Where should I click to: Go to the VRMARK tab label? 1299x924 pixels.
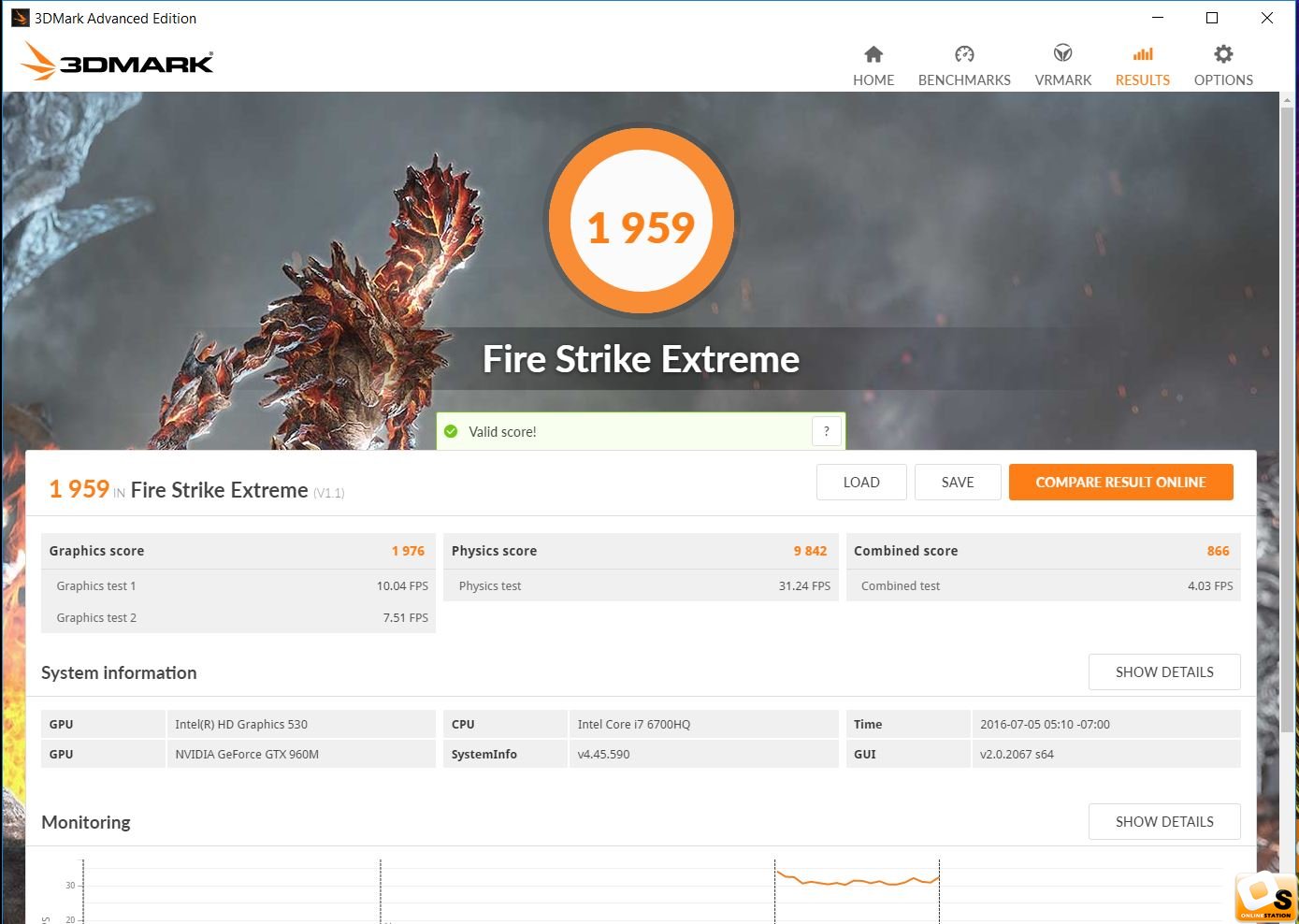pyautogui.click(x=1063, y=80)
